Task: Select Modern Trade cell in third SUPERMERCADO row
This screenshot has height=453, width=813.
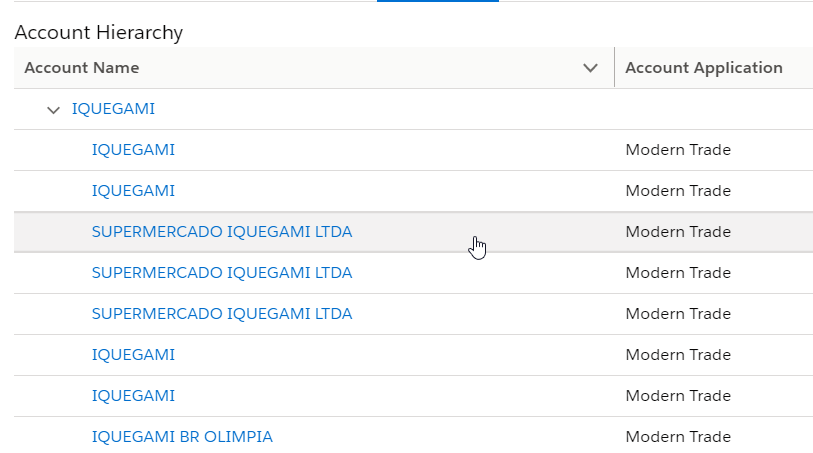Action: click(x=678, y=314)
